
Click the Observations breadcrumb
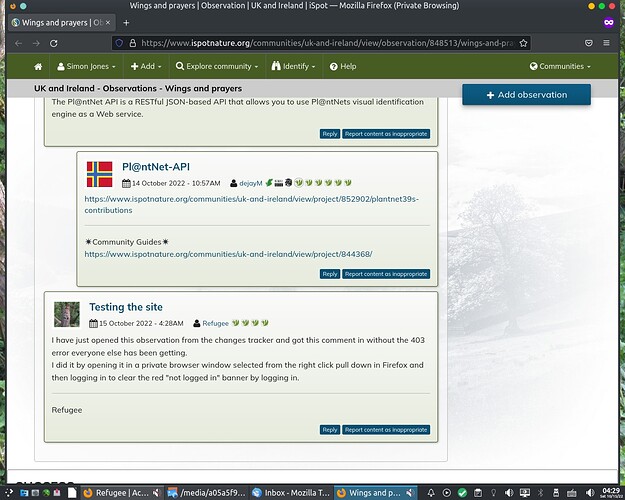click(x=130, y=89)
